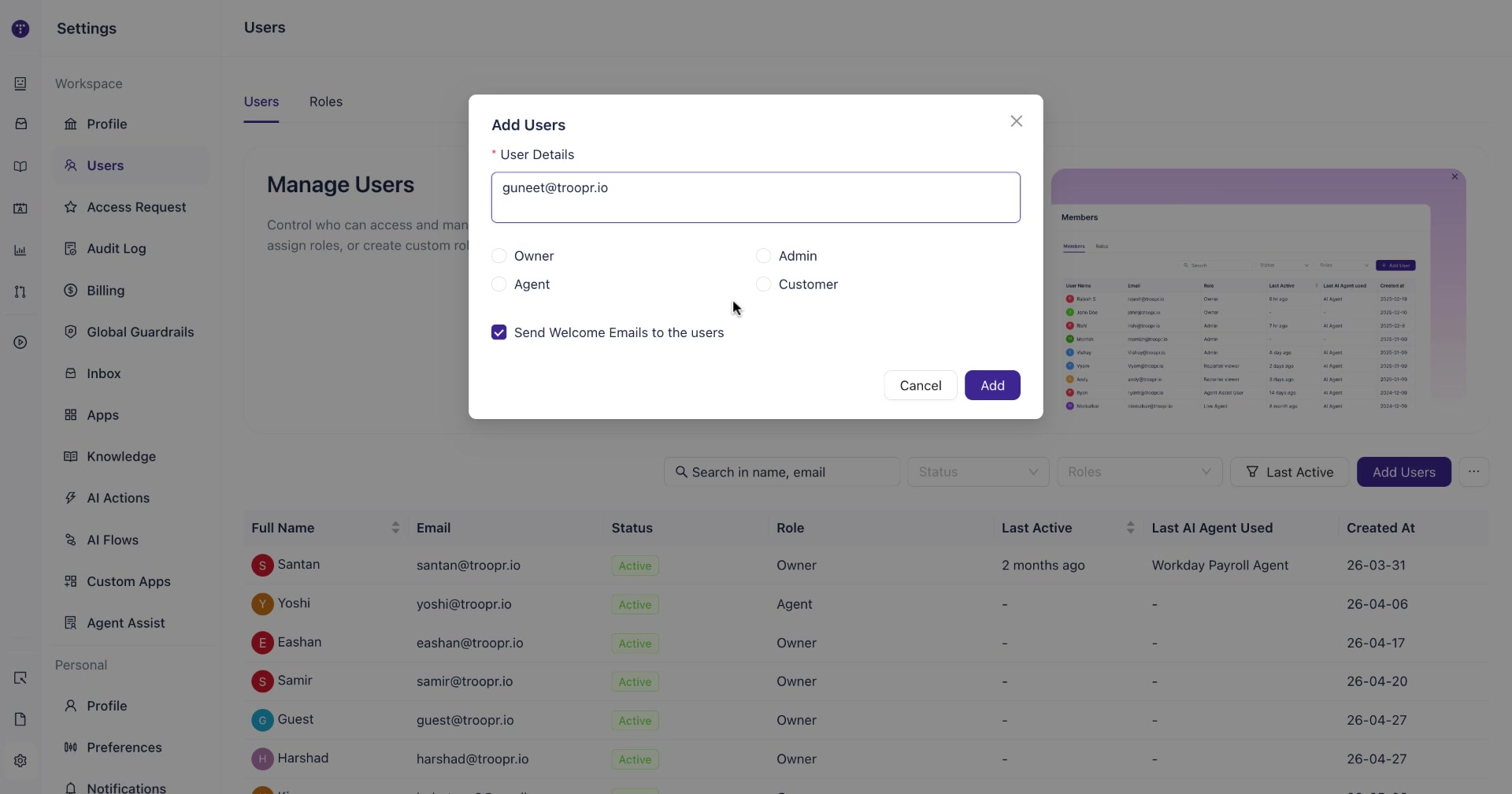This screenshot has width=1512, height=794.
Task: Click the Billing dollar icon
Action: pyautogui.click(x=71, y=290)
